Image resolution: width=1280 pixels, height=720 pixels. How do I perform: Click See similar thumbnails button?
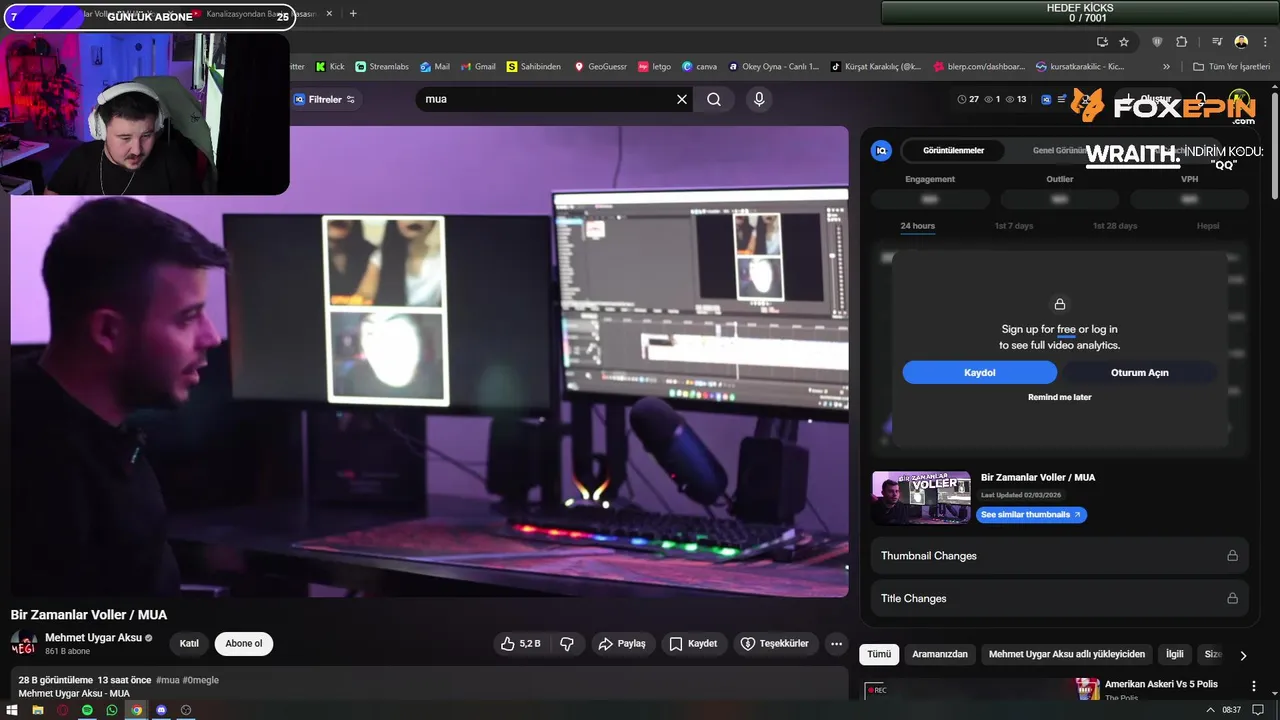point(1031,514)
